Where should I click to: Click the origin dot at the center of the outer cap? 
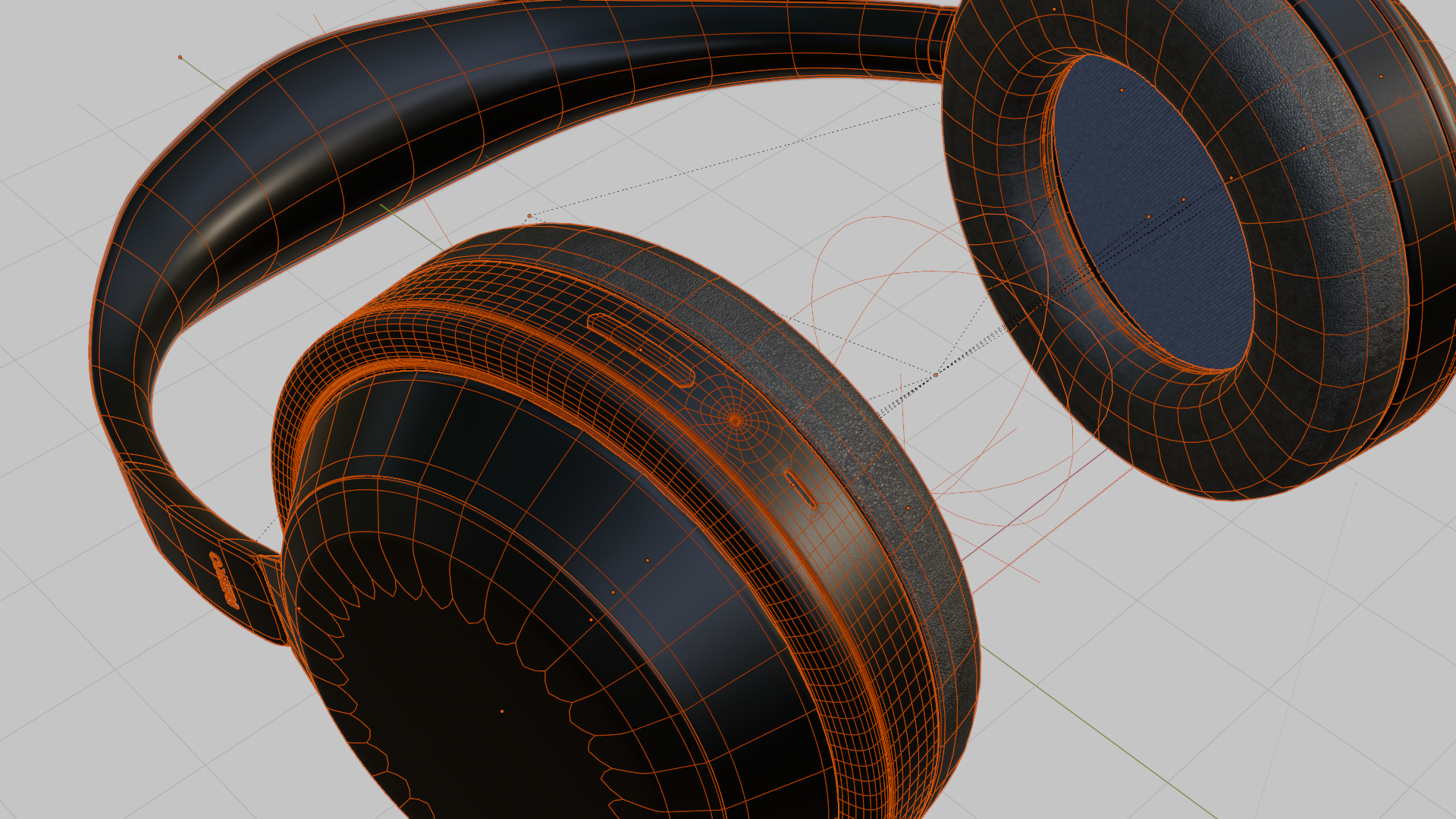(x=502, y=711)
